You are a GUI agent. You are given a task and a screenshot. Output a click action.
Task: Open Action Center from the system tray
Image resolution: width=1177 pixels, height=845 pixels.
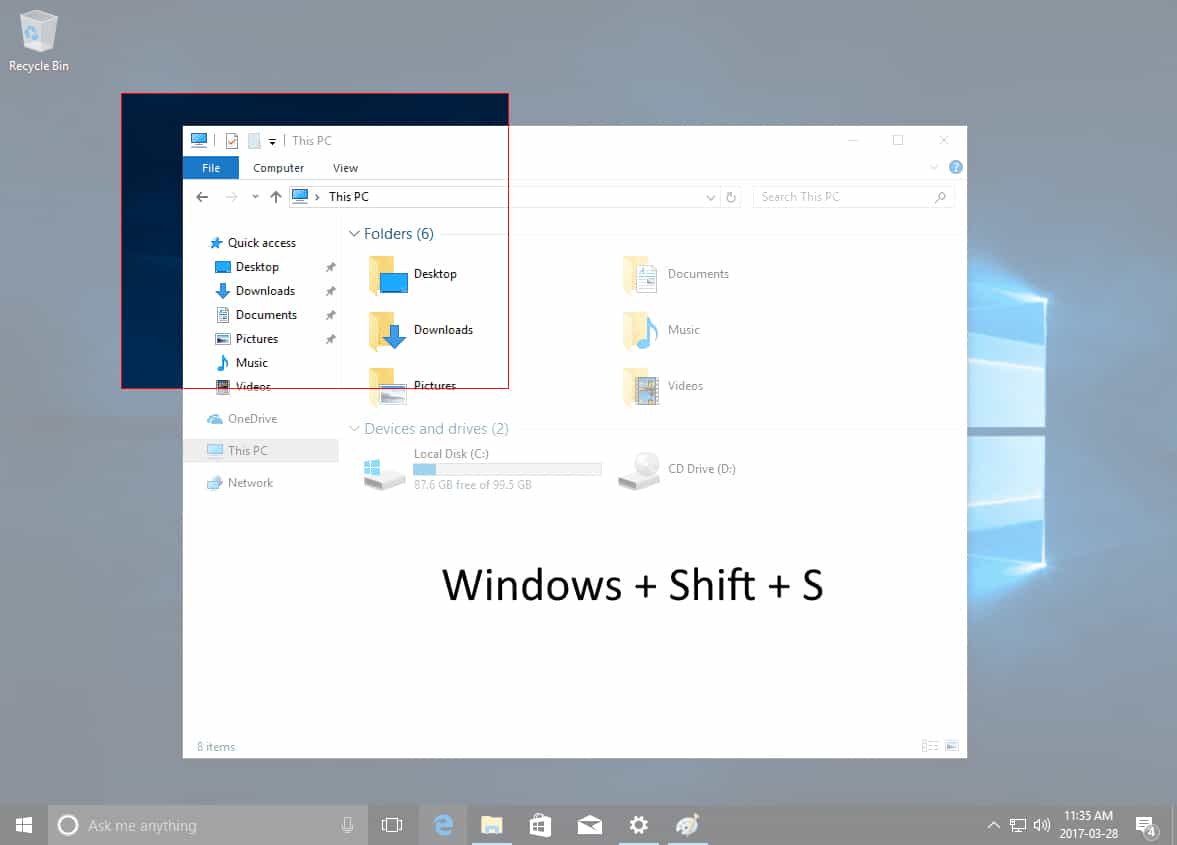(x=1145, y=824)
